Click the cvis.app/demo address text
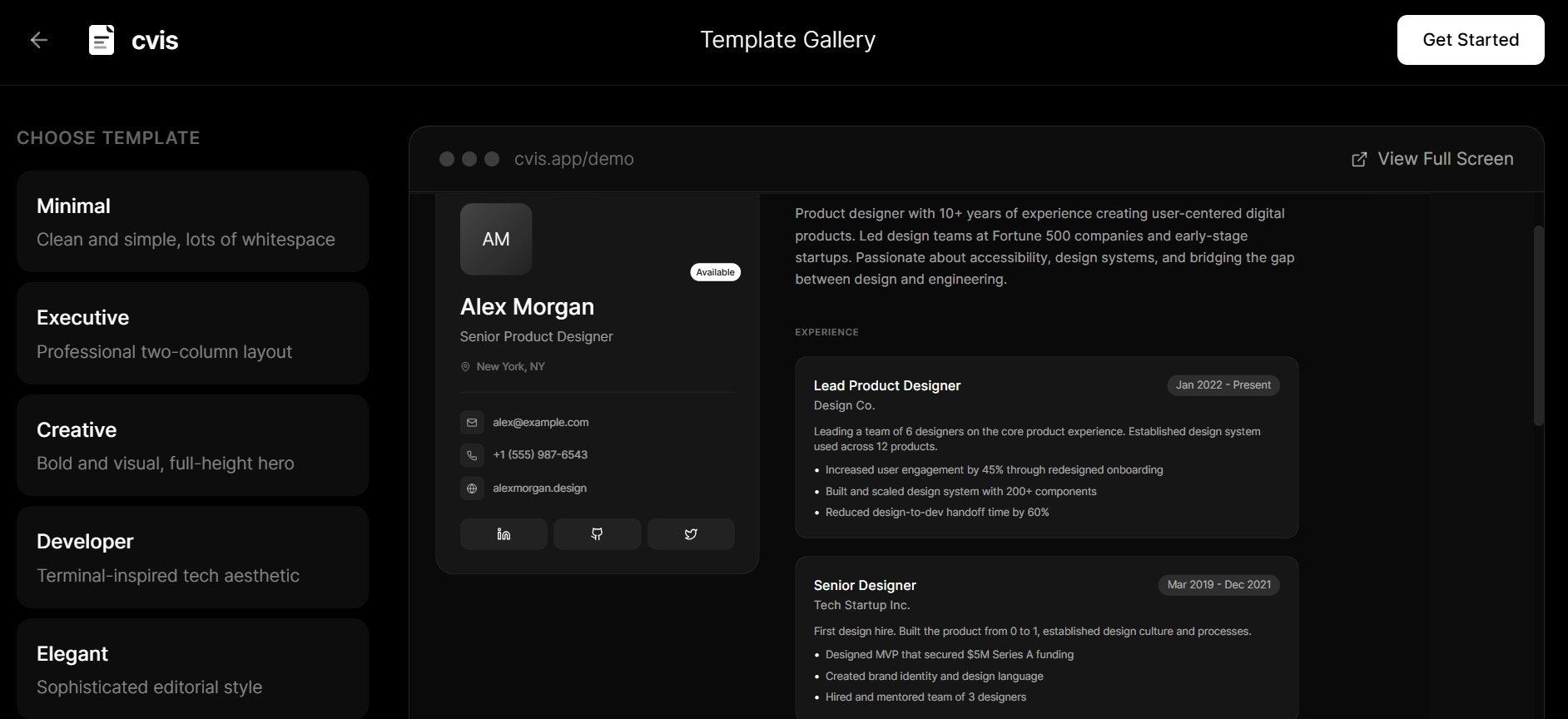Screen dimensions: 1568x719 point(574,159)
